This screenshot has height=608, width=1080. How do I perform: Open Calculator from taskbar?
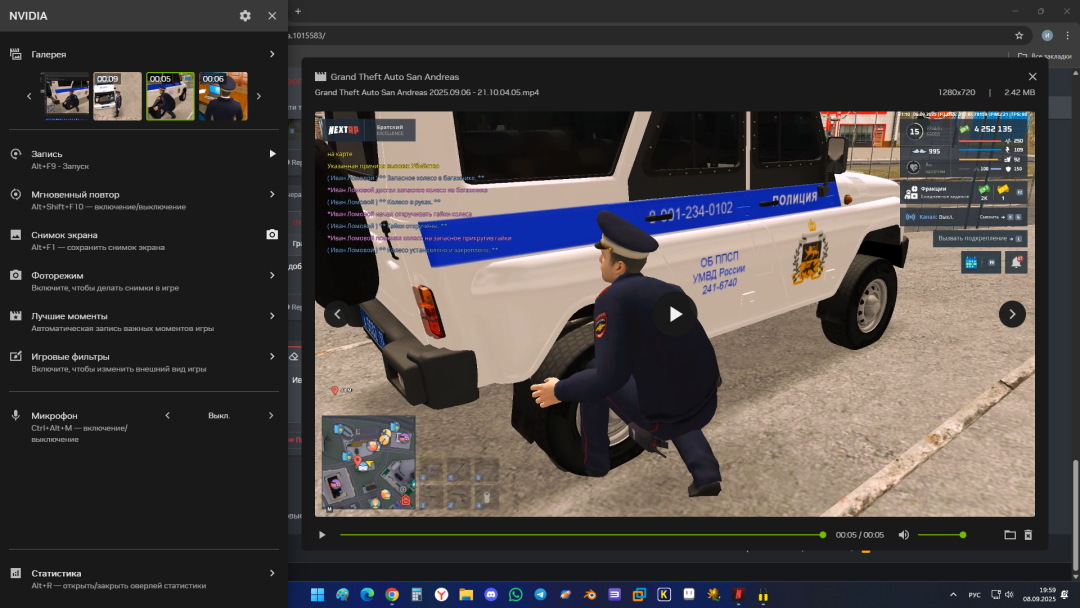point(417,594)
